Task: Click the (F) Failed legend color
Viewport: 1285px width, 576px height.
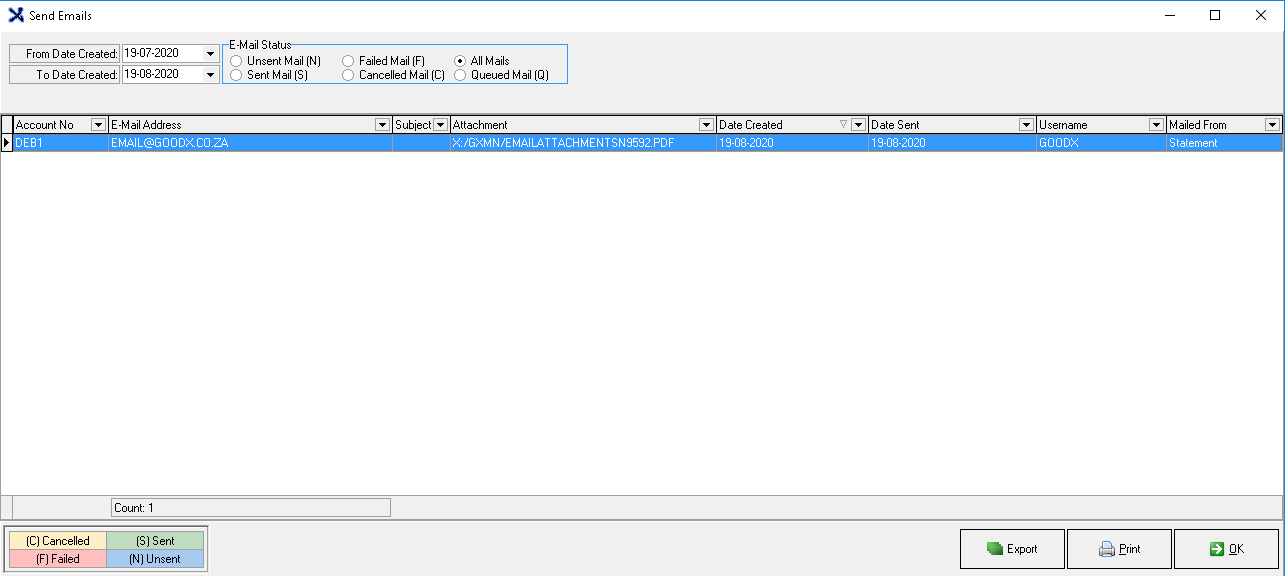Action: (x=58, y=559)
